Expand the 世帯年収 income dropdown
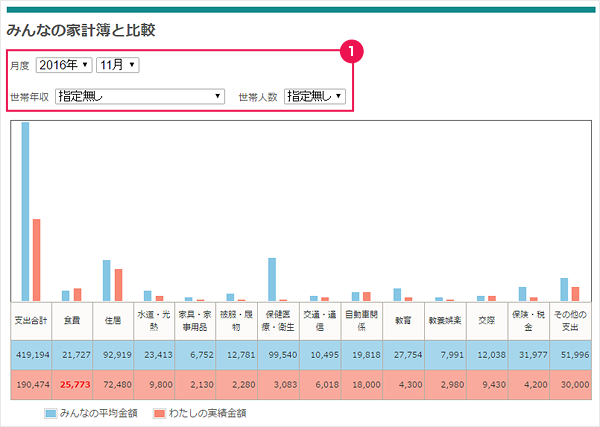Screen dimensions: 600x427 140,97
